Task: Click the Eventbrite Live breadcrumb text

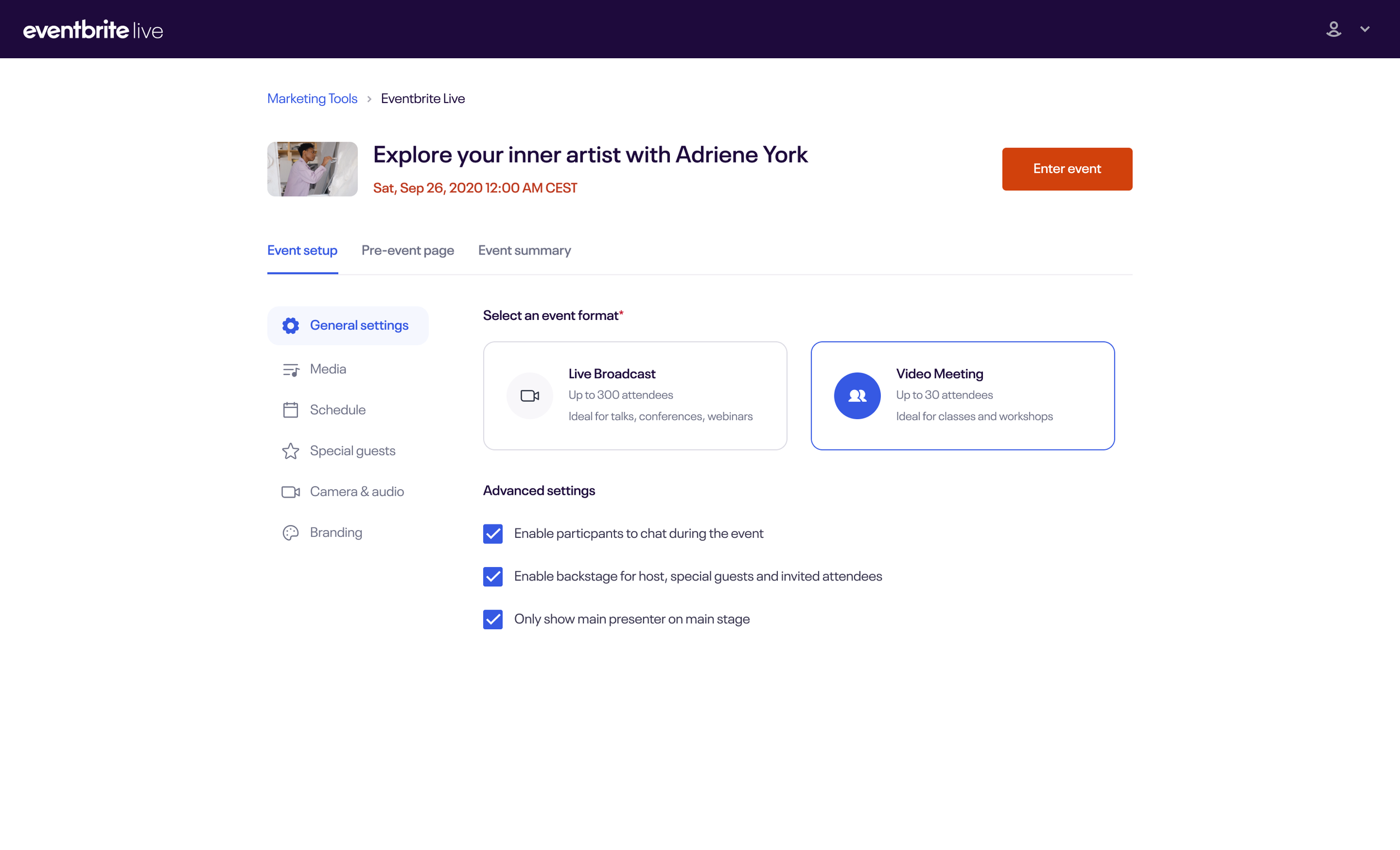Action: pyautogui.click(x=423, y=99)
